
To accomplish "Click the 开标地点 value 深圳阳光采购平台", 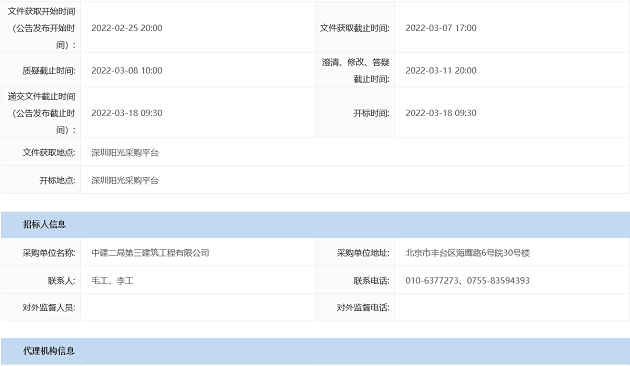I will coord(125,180).
